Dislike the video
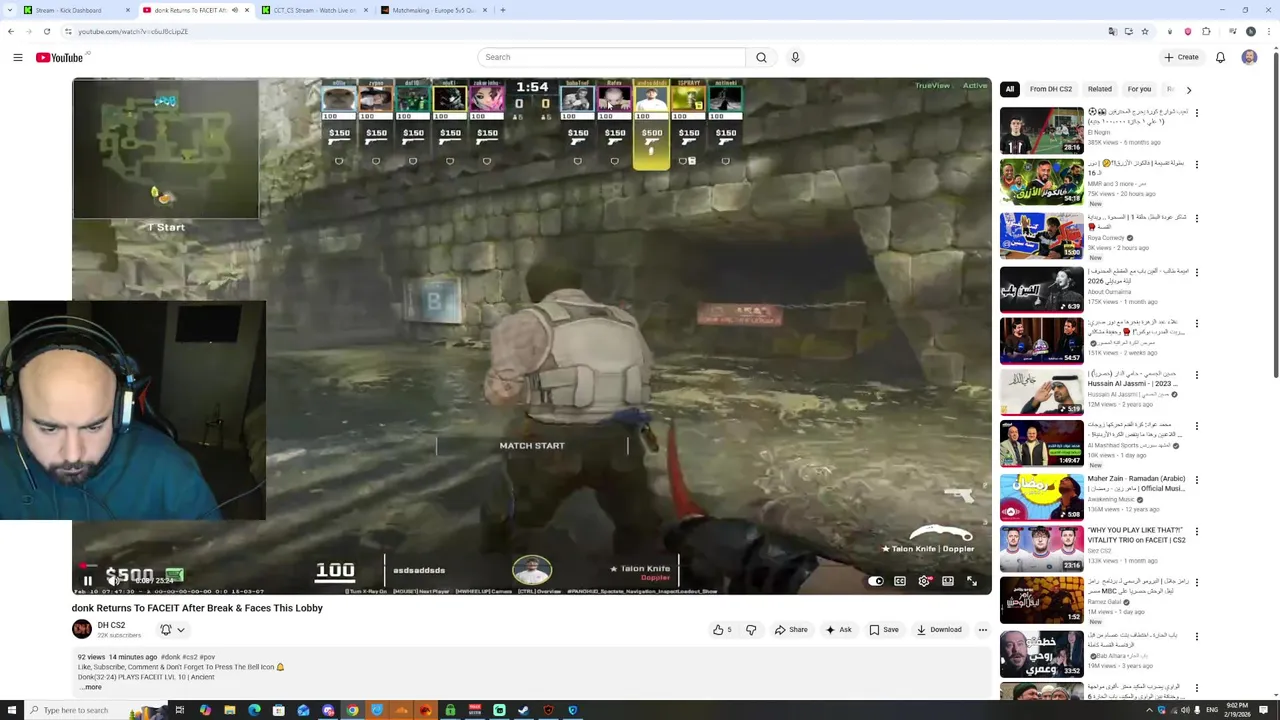The height and width of the screenshot is (720, 1280). (751, 630)
